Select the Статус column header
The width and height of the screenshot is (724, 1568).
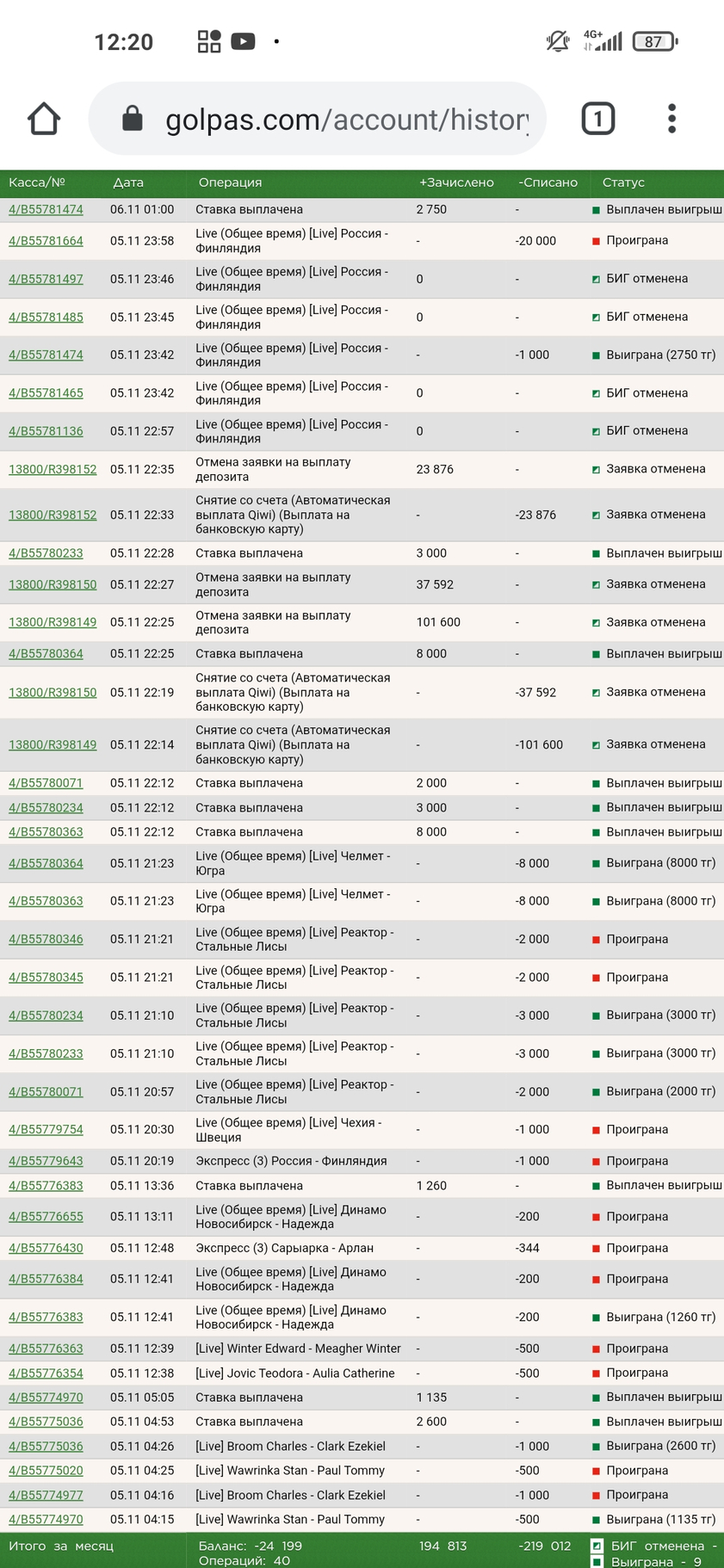pos(623,182)
